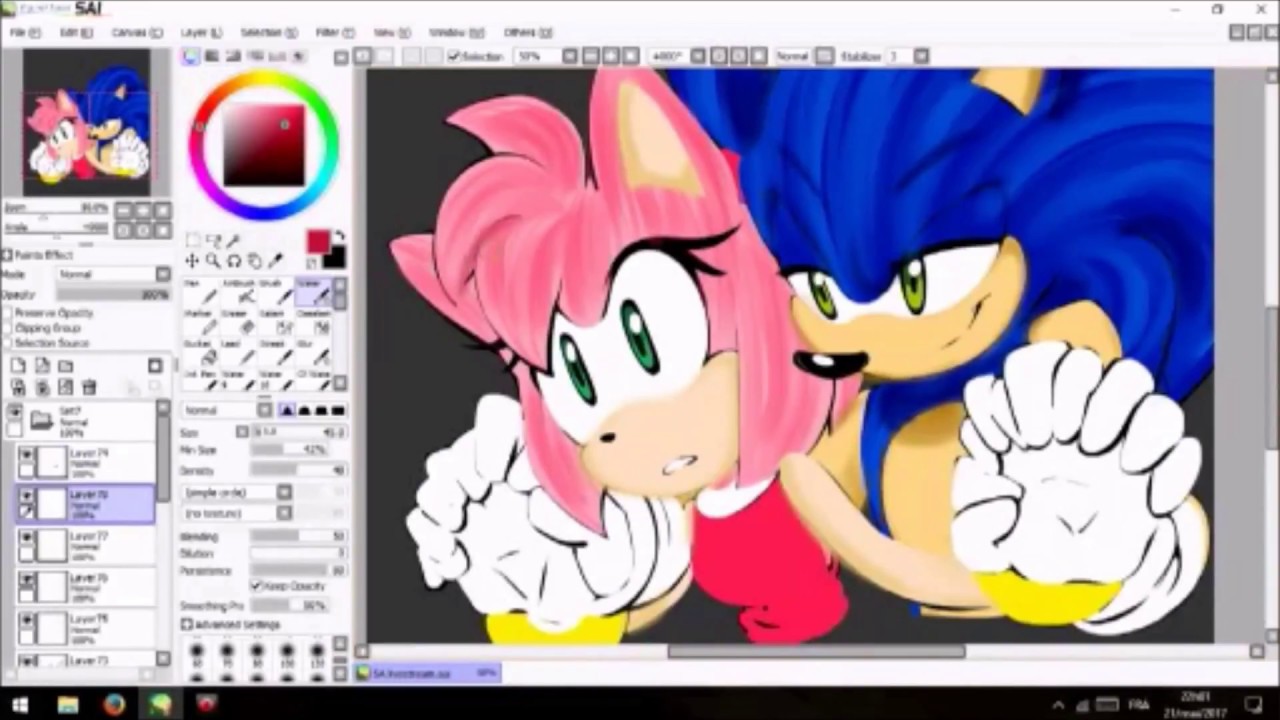This screenshot has width=1280, height=720.
Task: Open the File menu
Action: [24, 33]
